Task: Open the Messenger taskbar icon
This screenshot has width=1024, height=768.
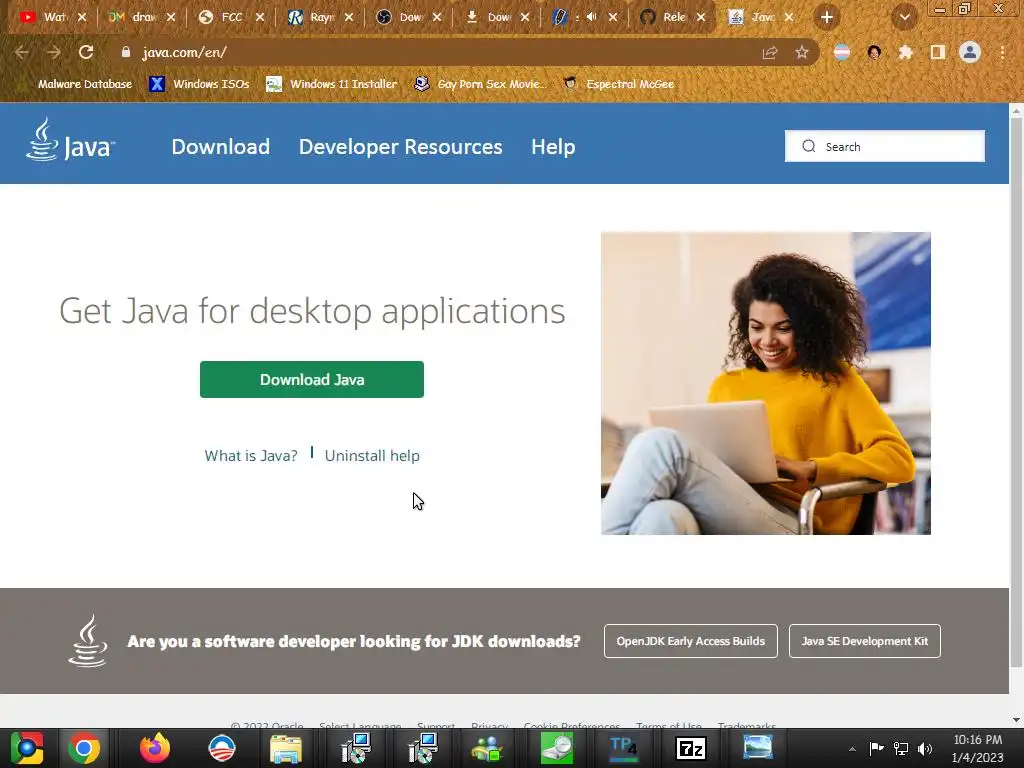Action: coord(487,748)
